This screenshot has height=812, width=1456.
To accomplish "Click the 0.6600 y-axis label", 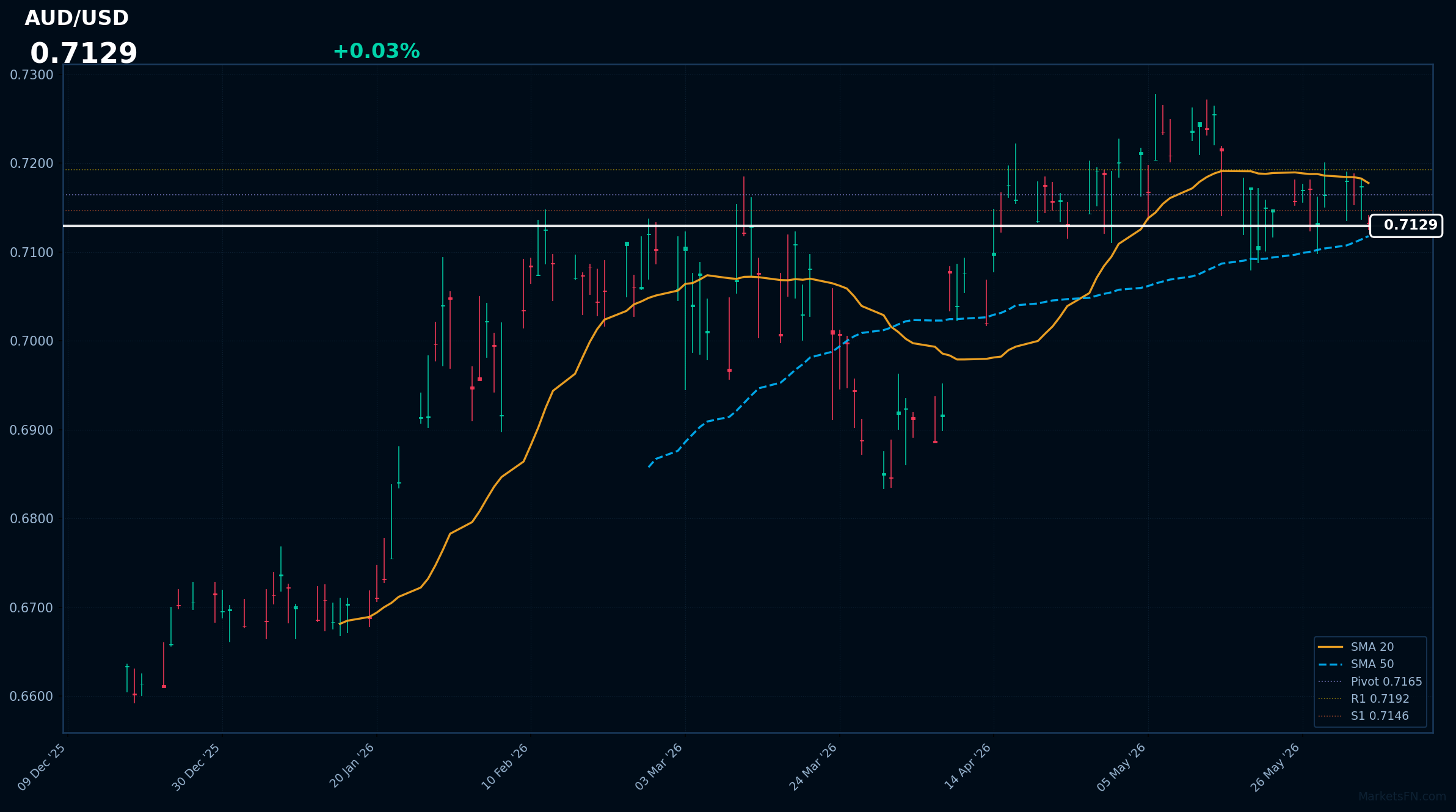I will coord(32,697).
